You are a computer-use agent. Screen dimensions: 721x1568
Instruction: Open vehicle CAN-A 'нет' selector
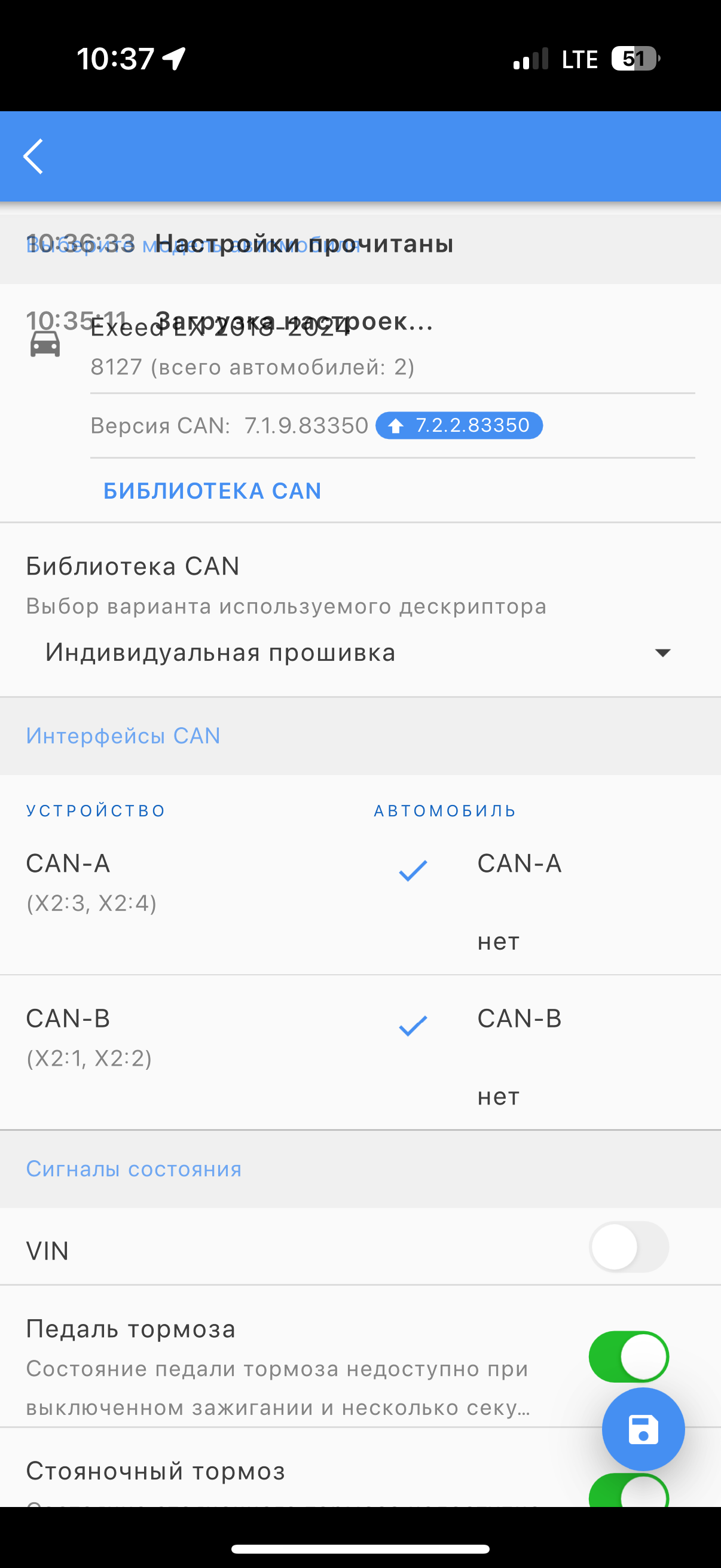click(x=499, y=942)
